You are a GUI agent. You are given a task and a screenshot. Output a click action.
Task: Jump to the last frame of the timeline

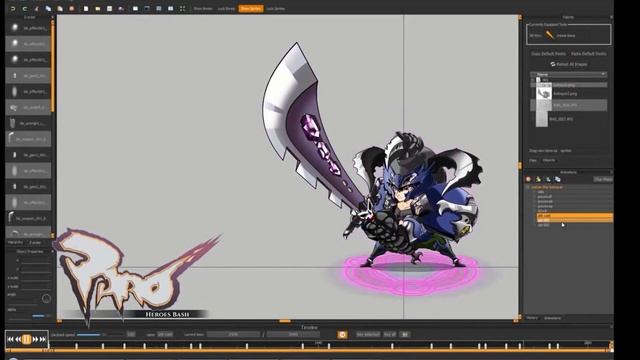click(x=43, y=339)
